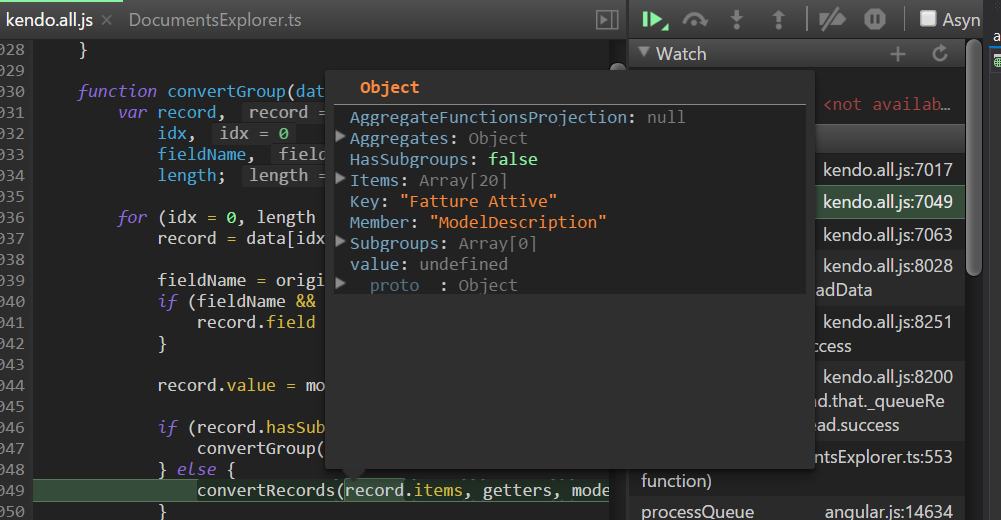Step out of the current function
This screenshot has width=1001, height=520.
[x=779, y=19]
